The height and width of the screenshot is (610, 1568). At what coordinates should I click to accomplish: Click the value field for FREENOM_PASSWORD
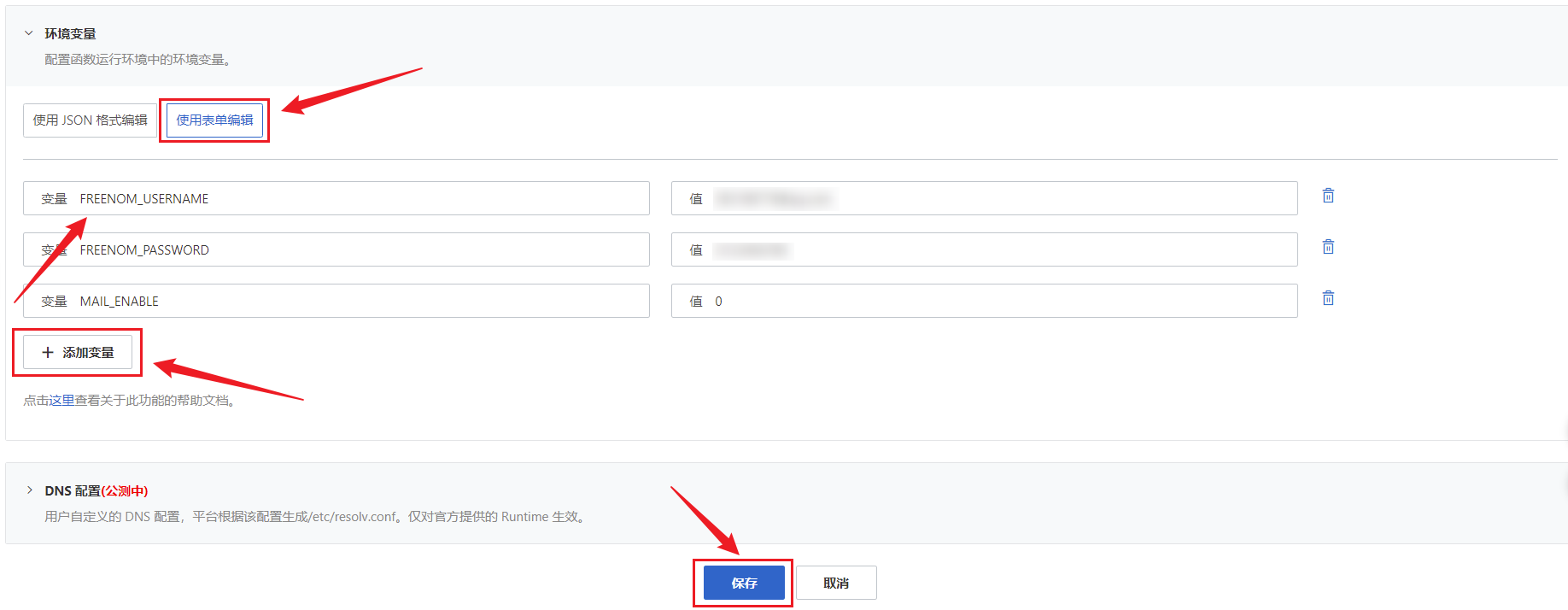(x=985, y=249)
